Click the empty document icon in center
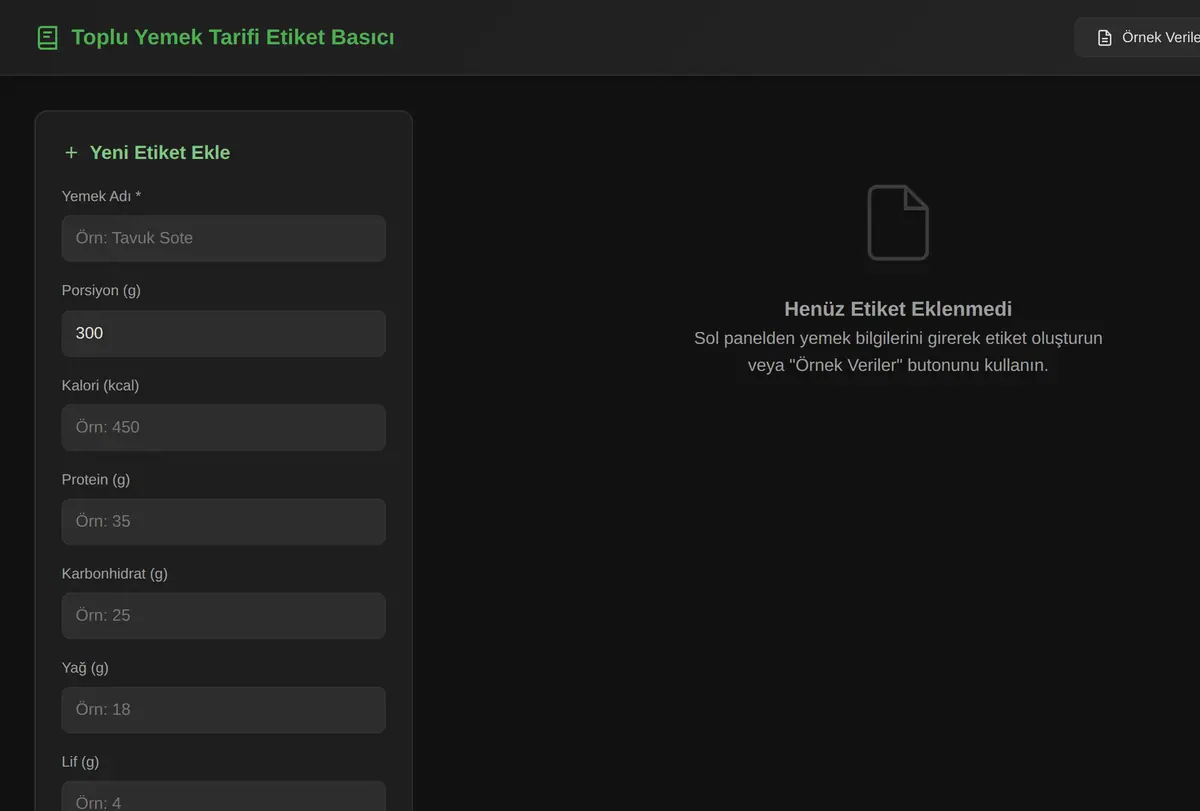Screen dimensions: 1200x811 pyautogui.click(x=898, y=222)
